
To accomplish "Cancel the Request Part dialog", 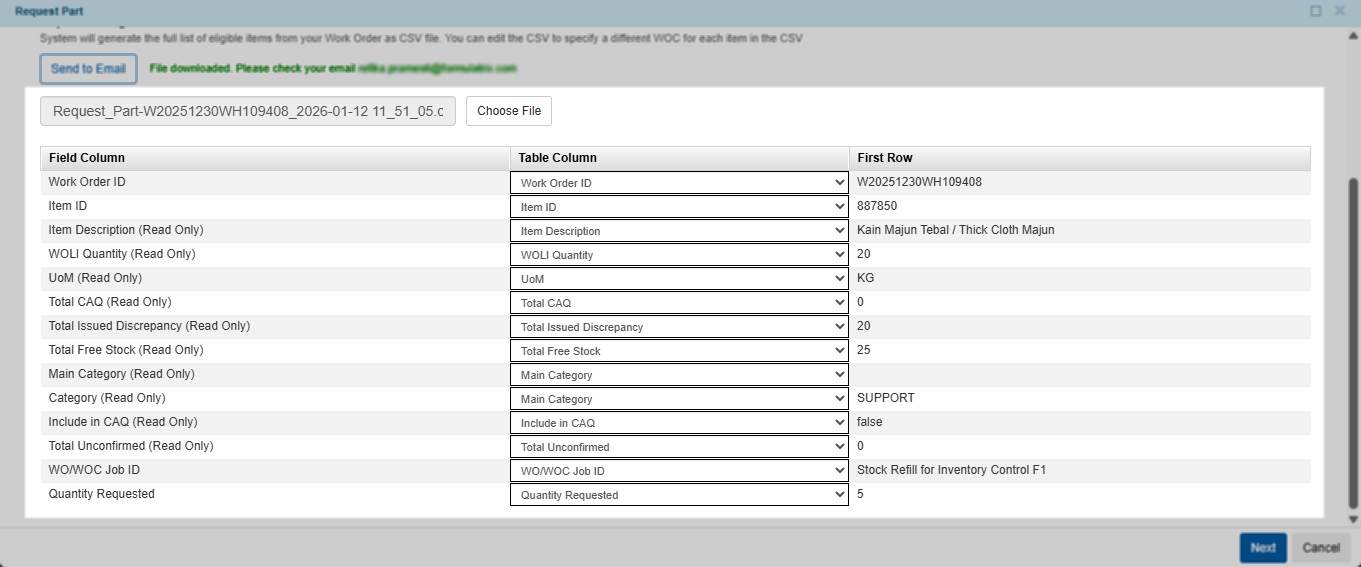I will (1320, 547).
